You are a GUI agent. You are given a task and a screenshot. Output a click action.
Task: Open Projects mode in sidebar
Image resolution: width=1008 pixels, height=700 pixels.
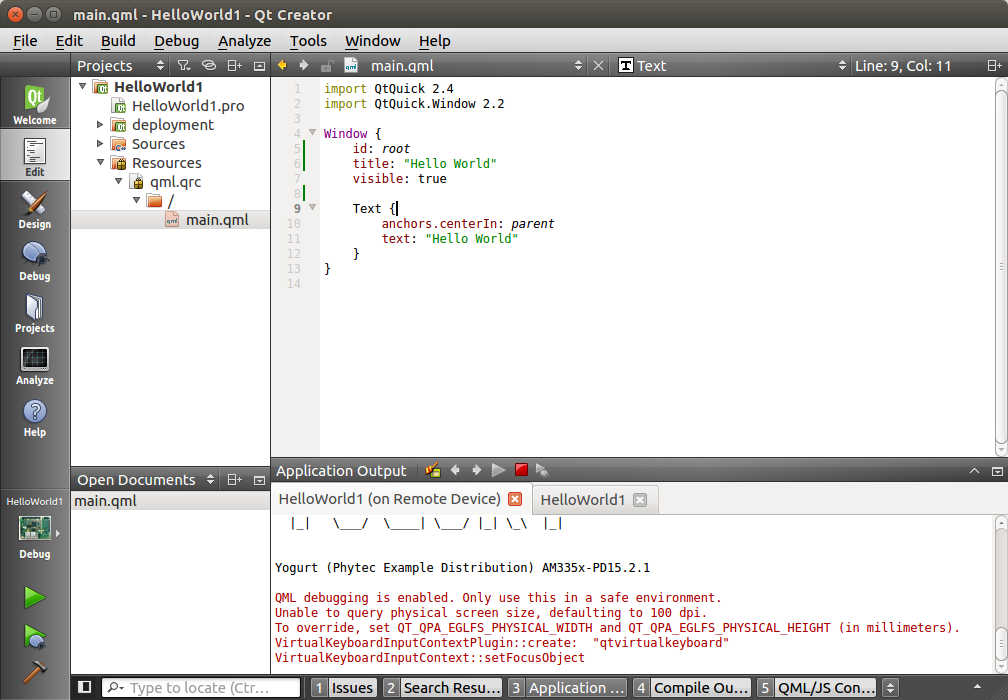35,313
